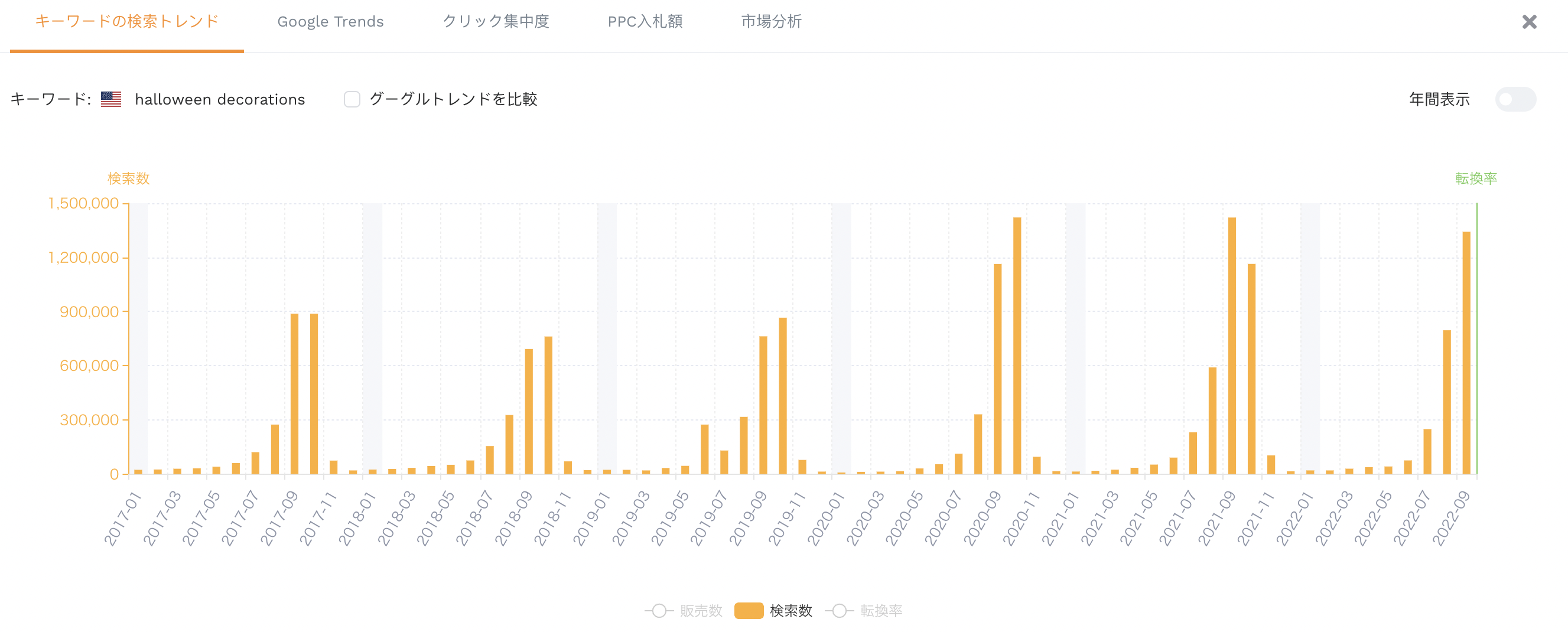Toggle 販売数 series in legend
The width and height of the screenshot is (1568, 632).
(684, 611)
